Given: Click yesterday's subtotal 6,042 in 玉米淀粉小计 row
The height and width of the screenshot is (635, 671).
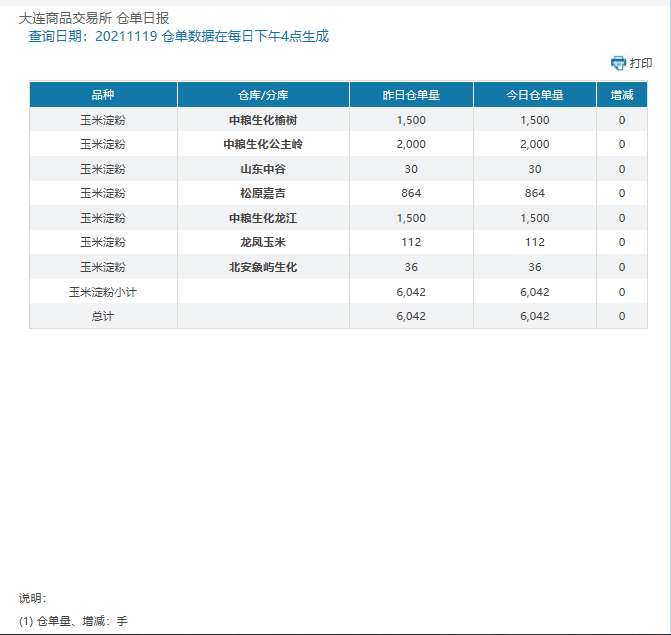Looking at the screenshot, I should point(411,292).
